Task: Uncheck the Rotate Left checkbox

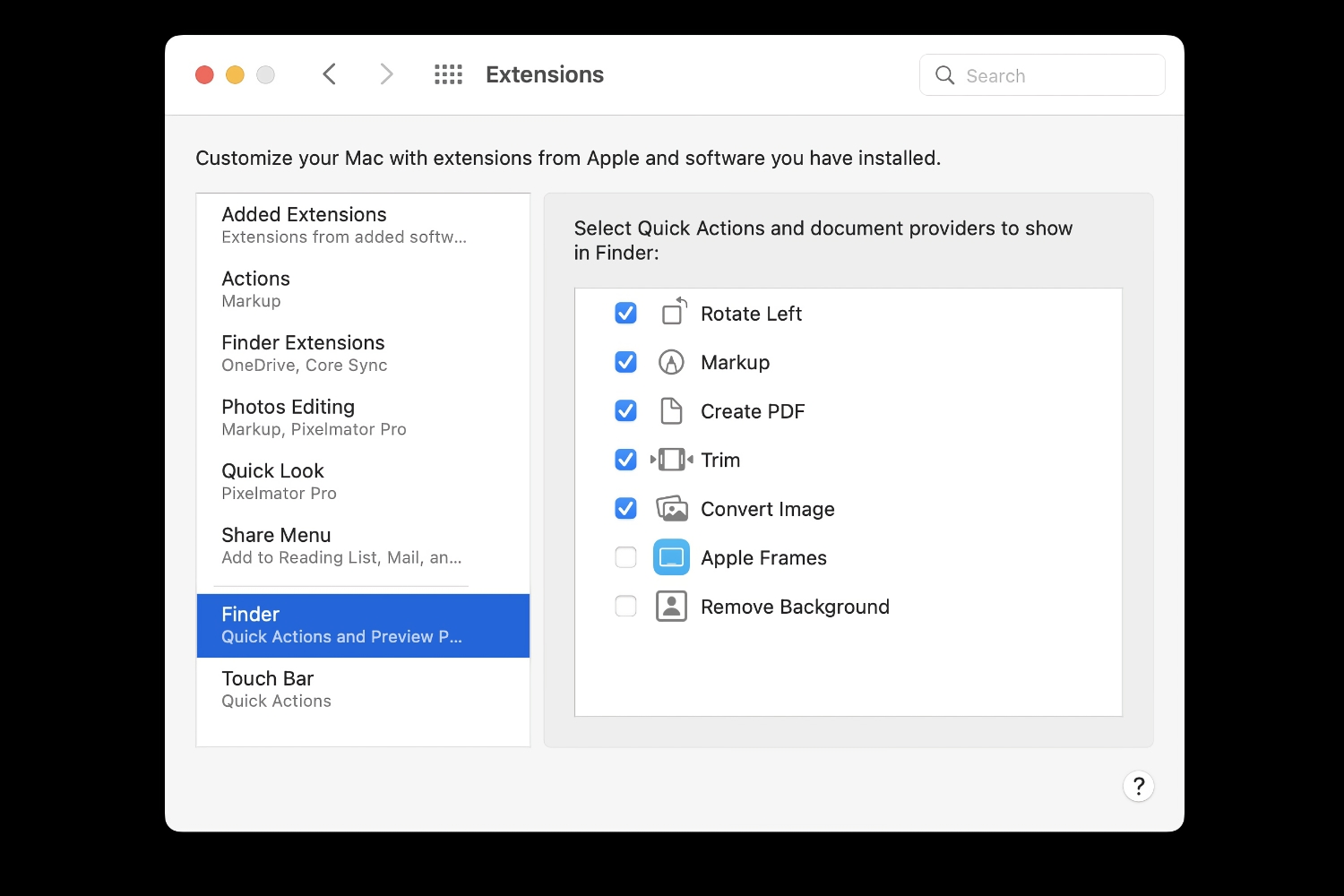Action: coord(625,314)
